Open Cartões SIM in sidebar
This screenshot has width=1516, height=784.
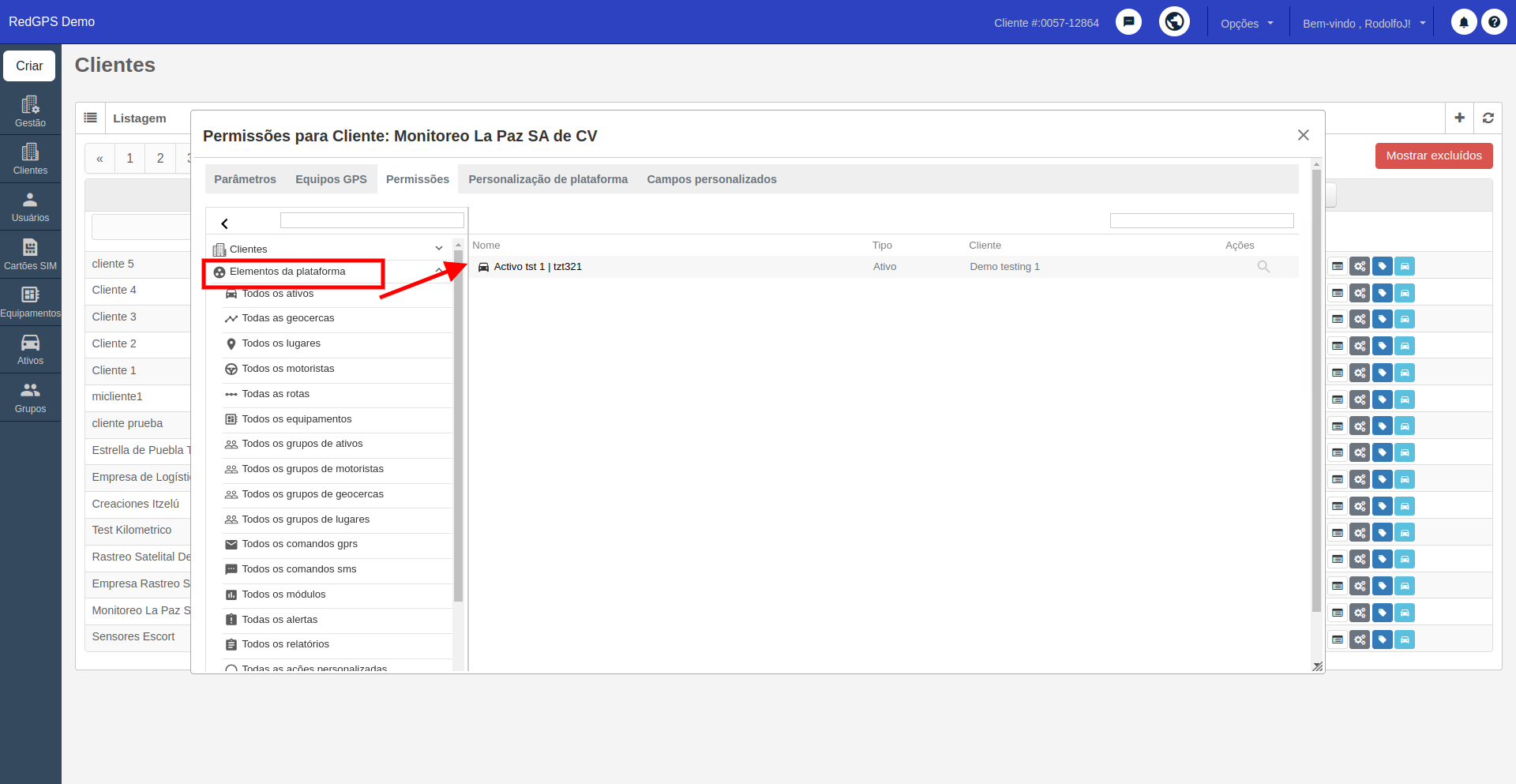(30, 254)
